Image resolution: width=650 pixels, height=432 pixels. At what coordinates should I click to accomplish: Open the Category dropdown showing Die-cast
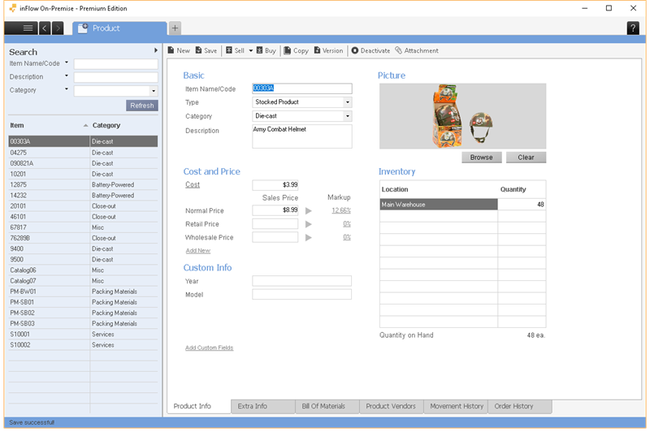(x=347, y=116)
